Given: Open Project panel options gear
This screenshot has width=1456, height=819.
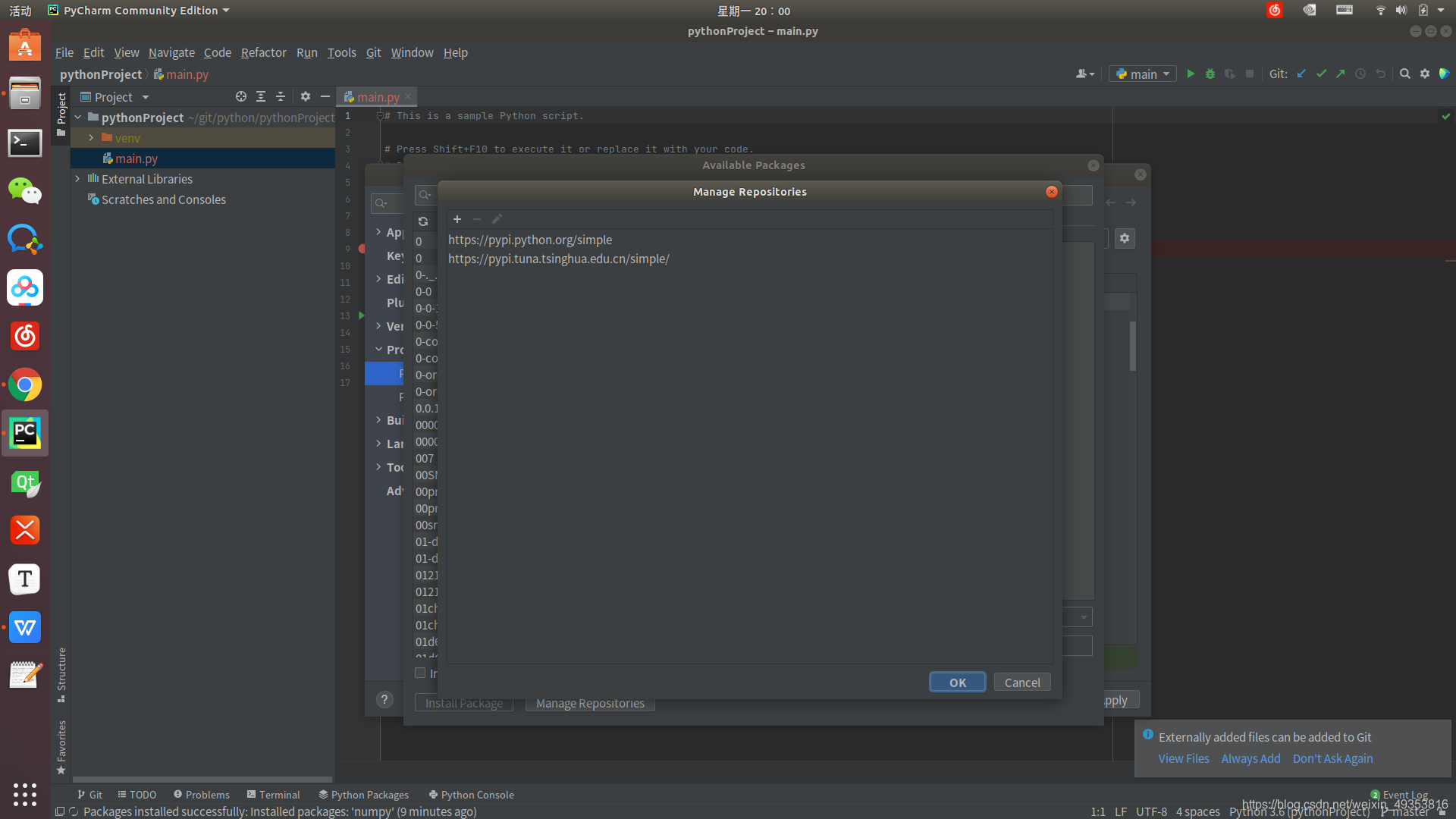Looking at the screenshot, I should pos(306,96).
